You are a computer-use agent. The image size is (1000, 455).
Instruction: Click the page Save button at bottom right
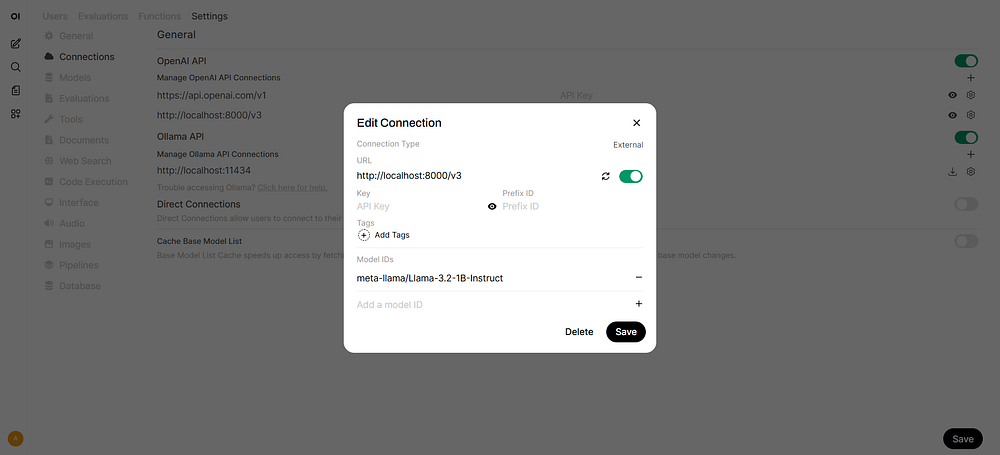tap(962, 438)
